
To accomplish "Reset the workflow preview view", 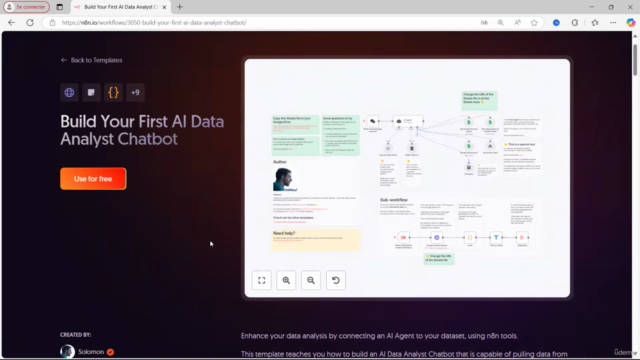I will click(x=336, y=280).
